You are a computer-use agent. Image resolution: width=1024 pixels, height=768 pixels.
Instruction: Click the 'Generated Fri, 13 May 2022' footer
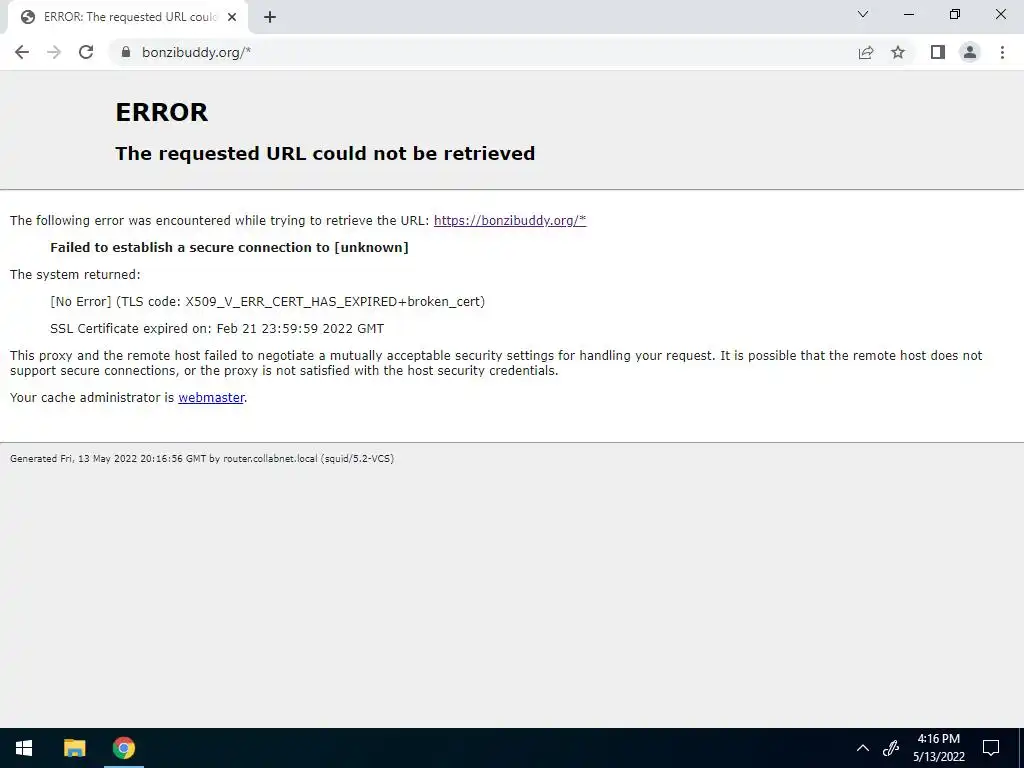tap(202, 458)
